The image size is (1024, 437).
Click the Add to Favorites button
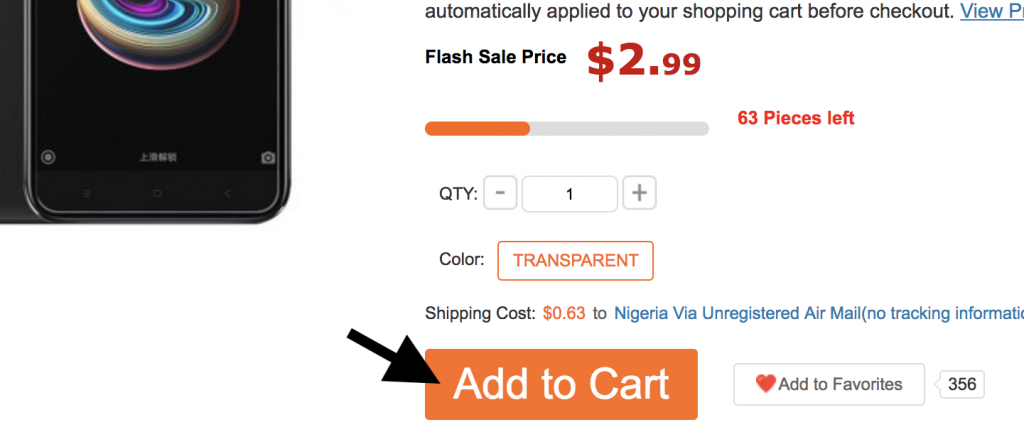click(829, 384)
